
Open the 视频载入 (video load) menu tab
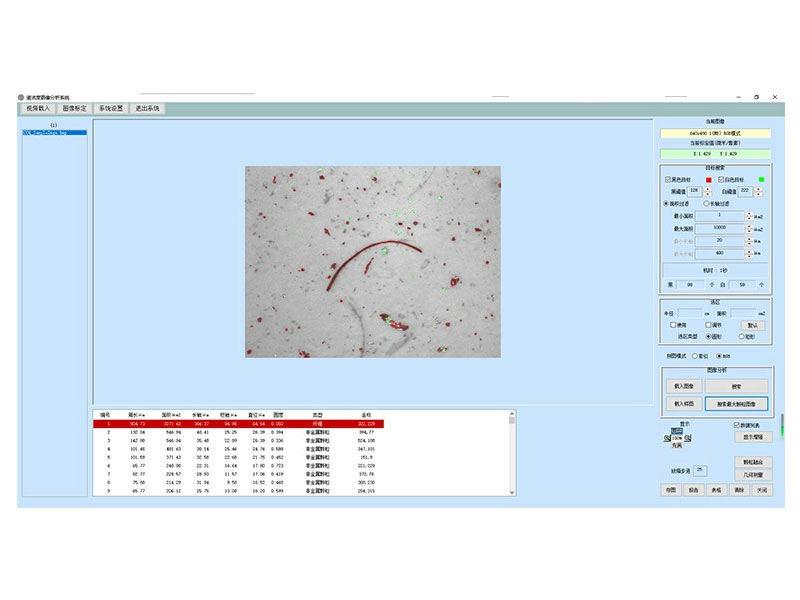(x=37, y=108)
